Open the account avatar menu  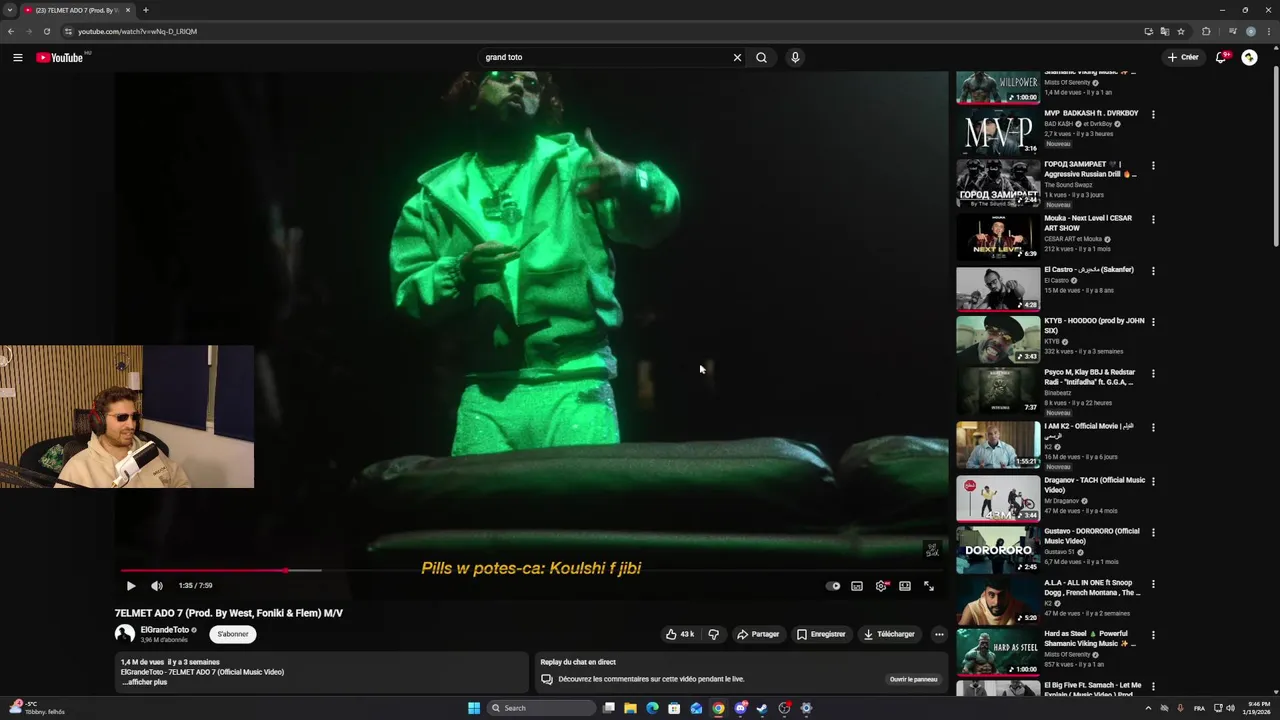point(1249,58)
